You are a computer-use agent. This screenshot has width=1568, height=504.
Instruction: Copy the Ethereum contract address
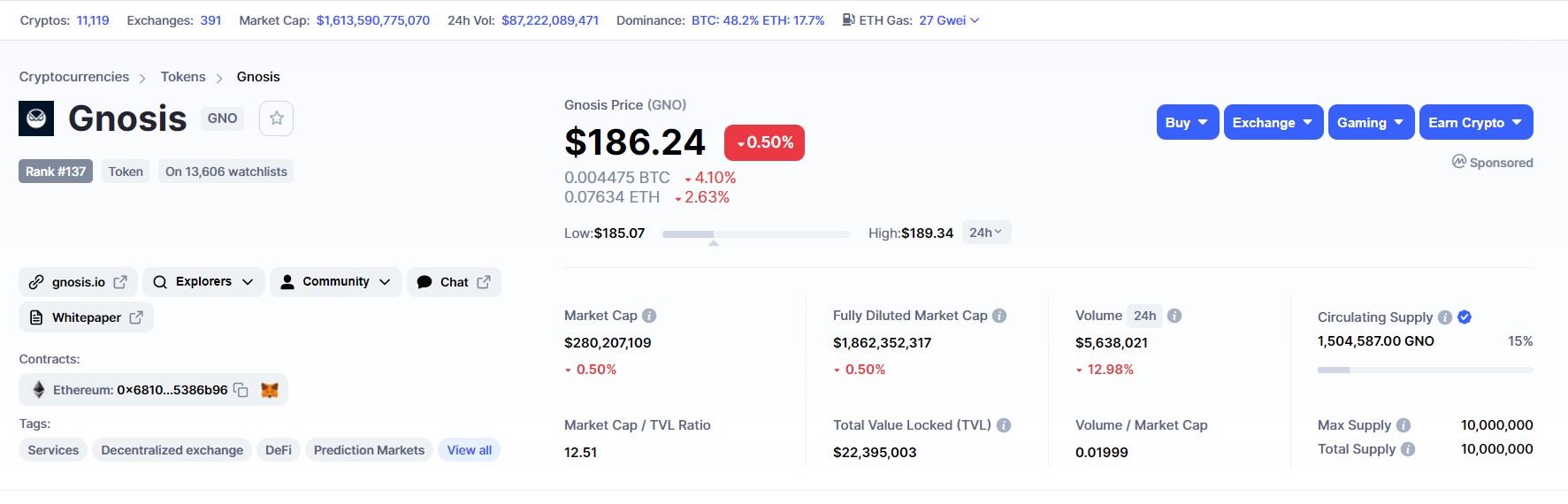tap(241, 390)
